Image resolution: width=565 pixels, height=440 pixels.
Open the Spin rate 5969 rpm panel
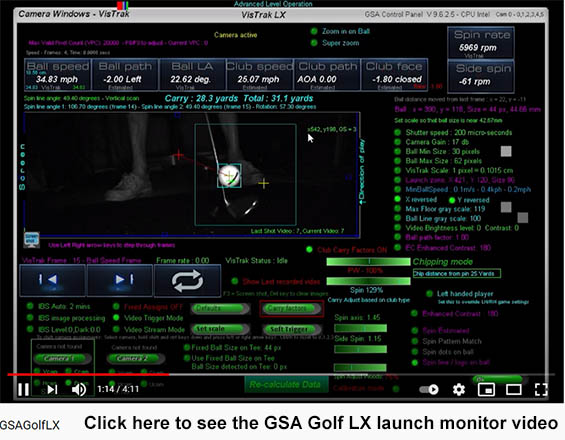(x=481, y=43)
